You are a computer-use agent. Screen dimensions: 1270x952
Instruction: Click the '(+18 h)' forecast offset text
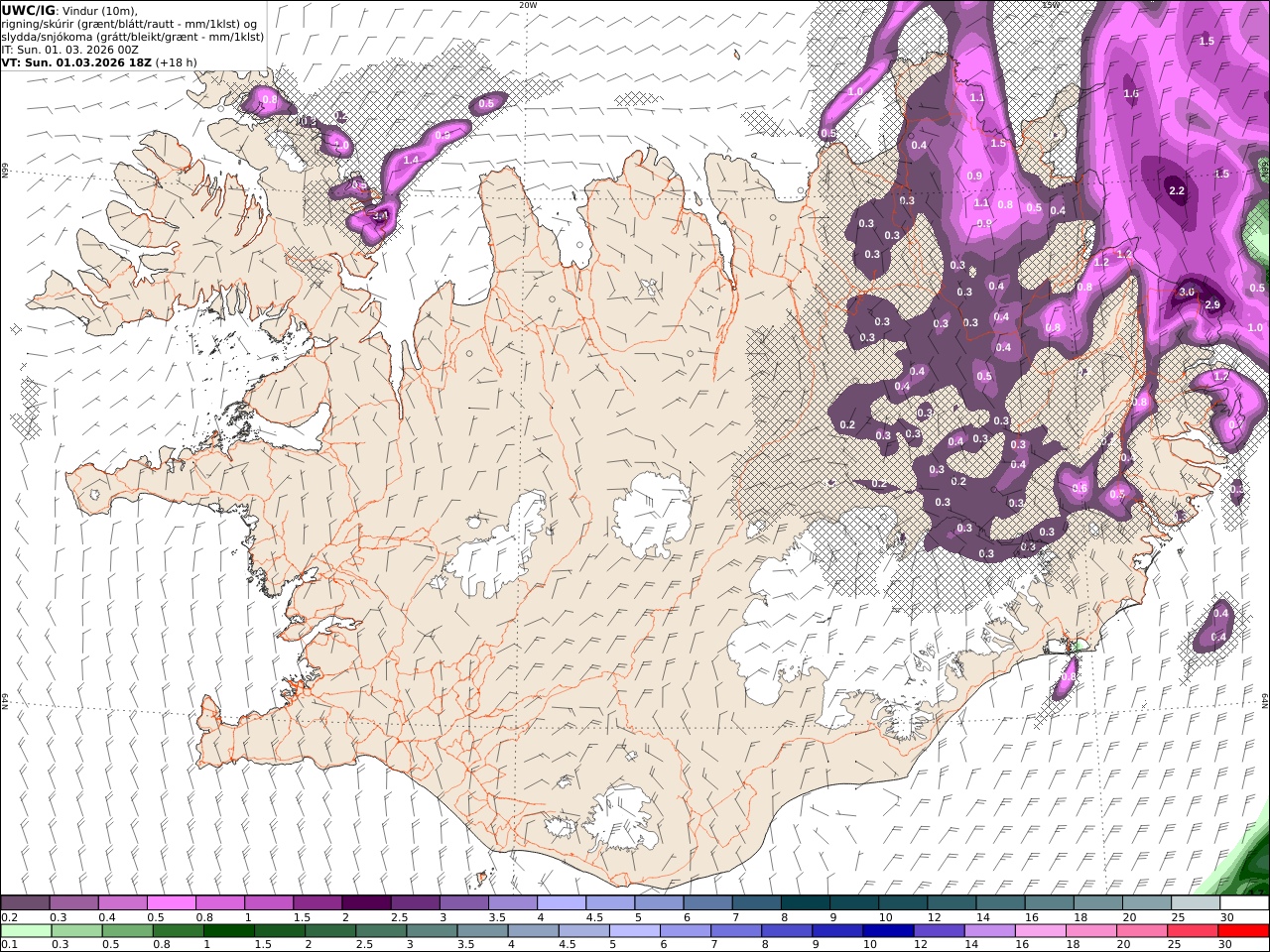click(x=177, y=62)
